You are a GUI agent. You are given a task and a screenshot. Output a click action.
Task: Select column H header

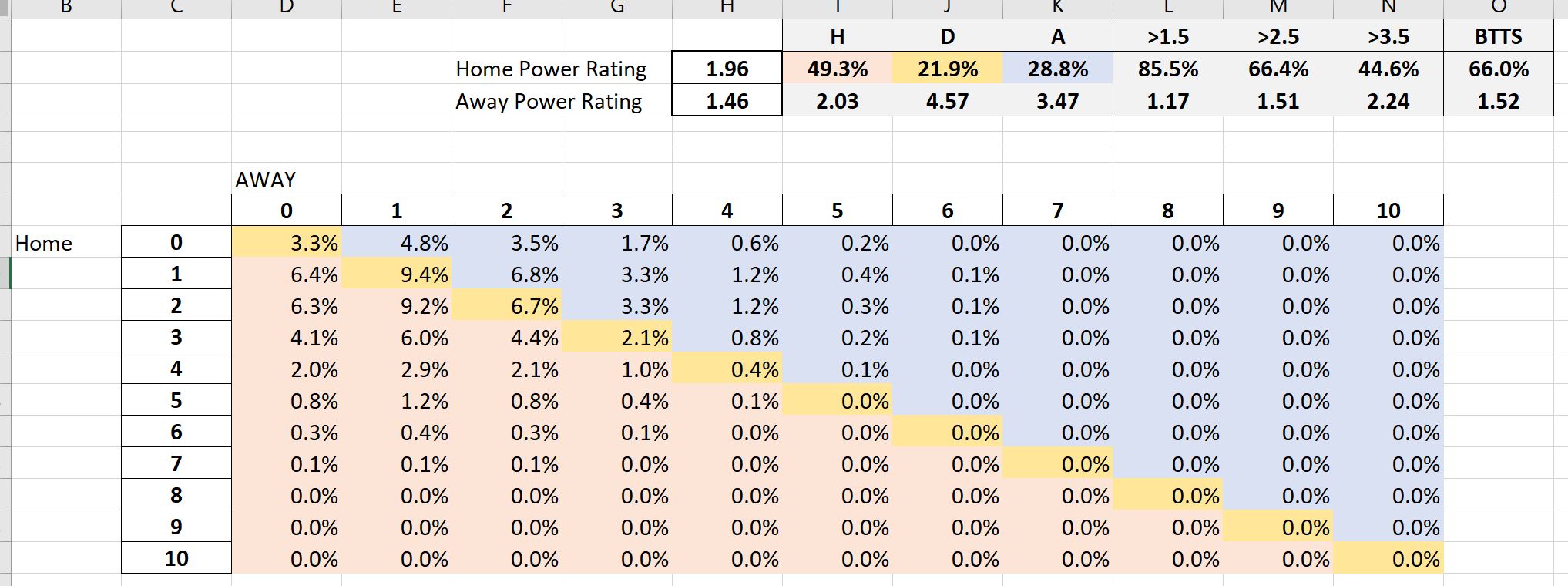click(727, 8)
